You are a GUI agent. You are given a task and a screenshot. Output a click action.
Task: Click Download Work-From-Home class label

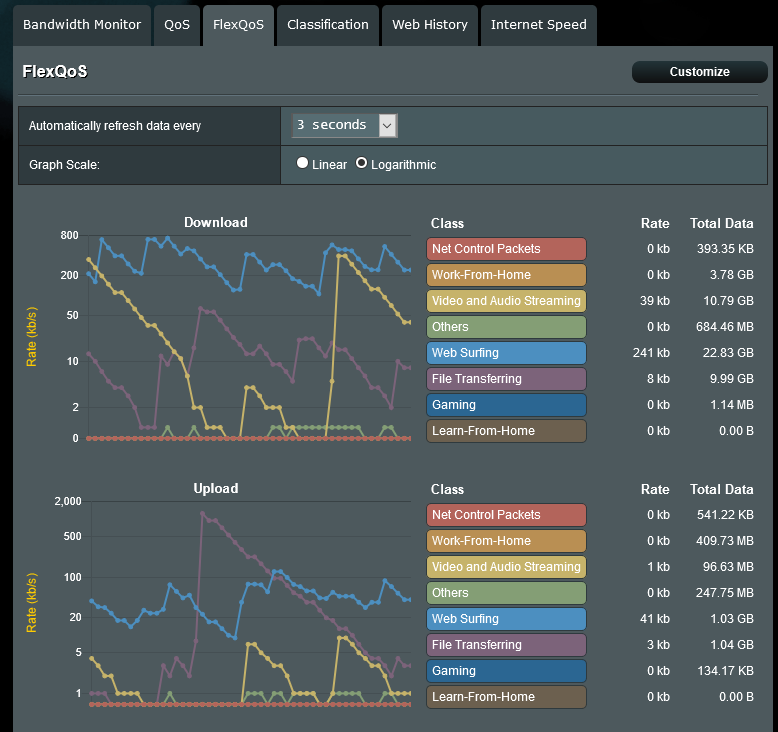[506, 275]
